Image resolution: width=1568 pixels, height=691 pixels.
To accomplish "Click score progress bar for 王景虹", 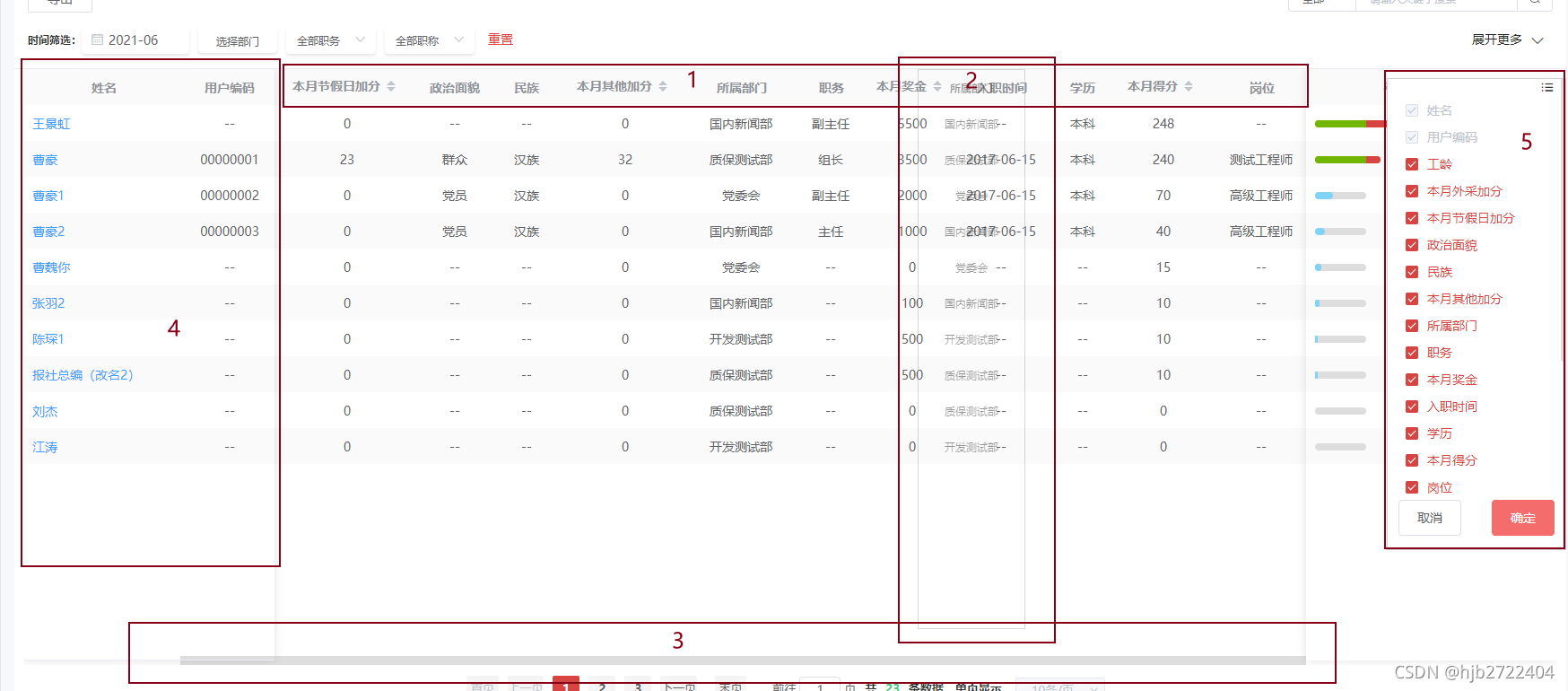I will (x=1349, y=124).
